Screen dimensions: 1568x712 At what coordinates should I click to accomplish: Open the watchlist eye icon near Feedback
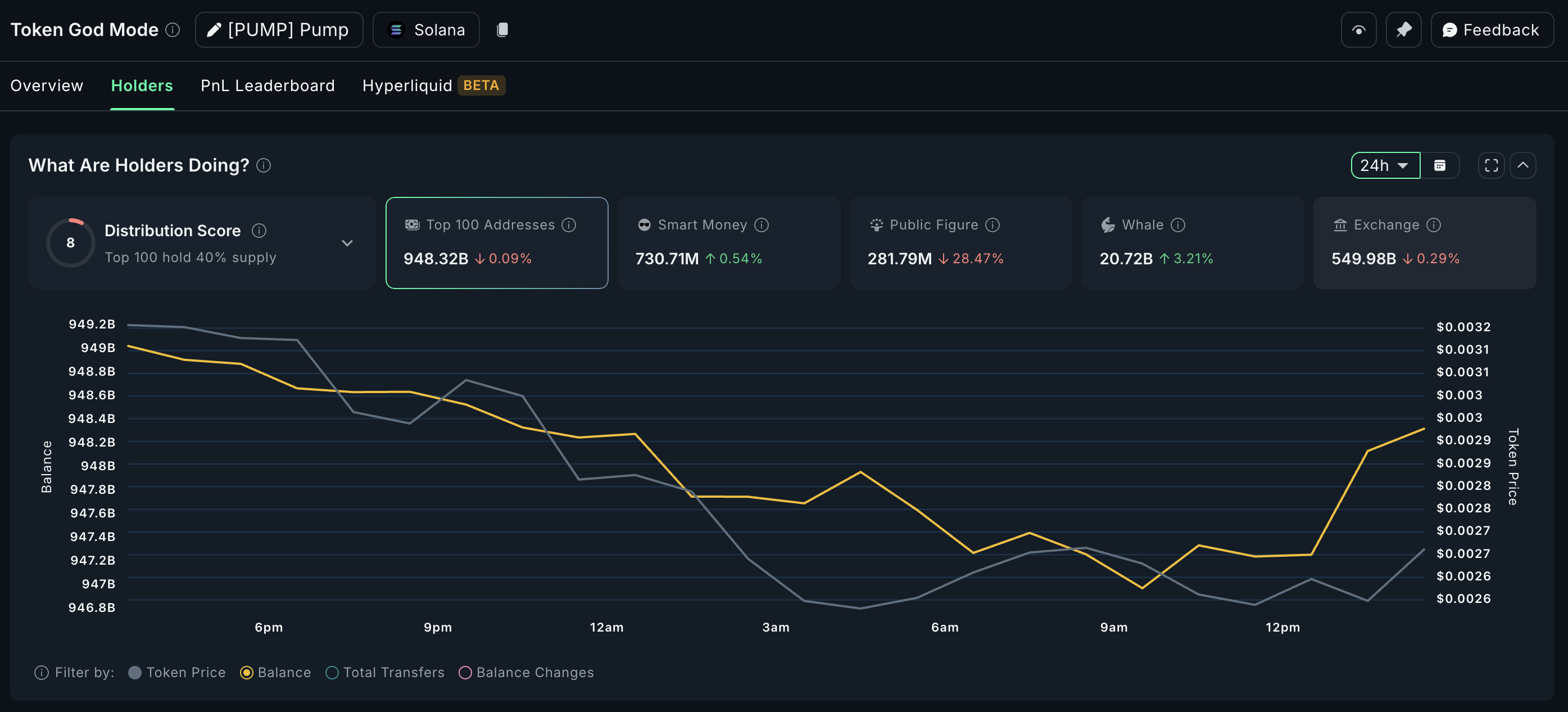click(x=1358, y=29)
